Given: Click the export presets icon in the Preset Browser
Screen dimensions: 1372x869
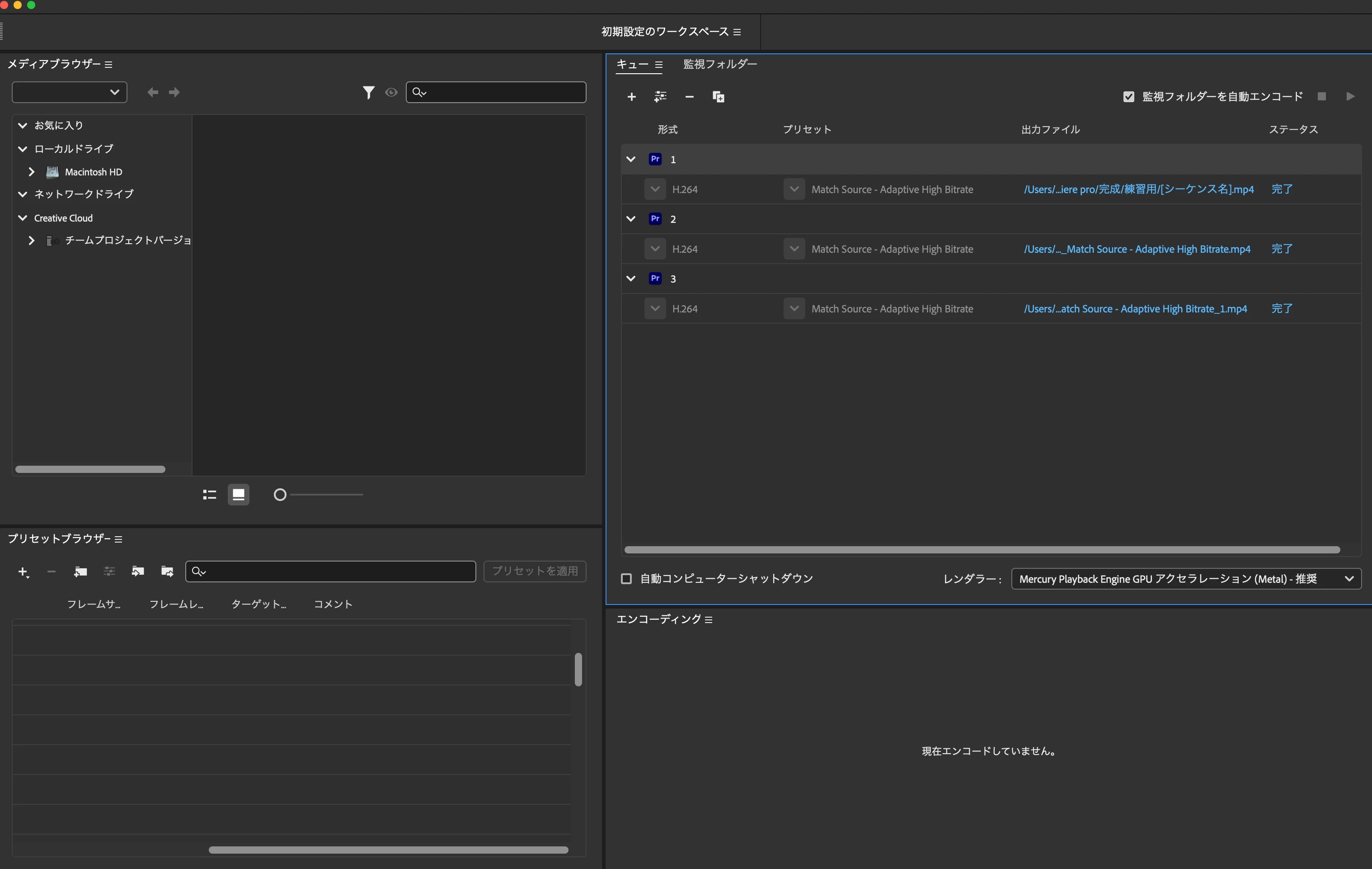Looking at the screenshot, I should pos(167,571).
